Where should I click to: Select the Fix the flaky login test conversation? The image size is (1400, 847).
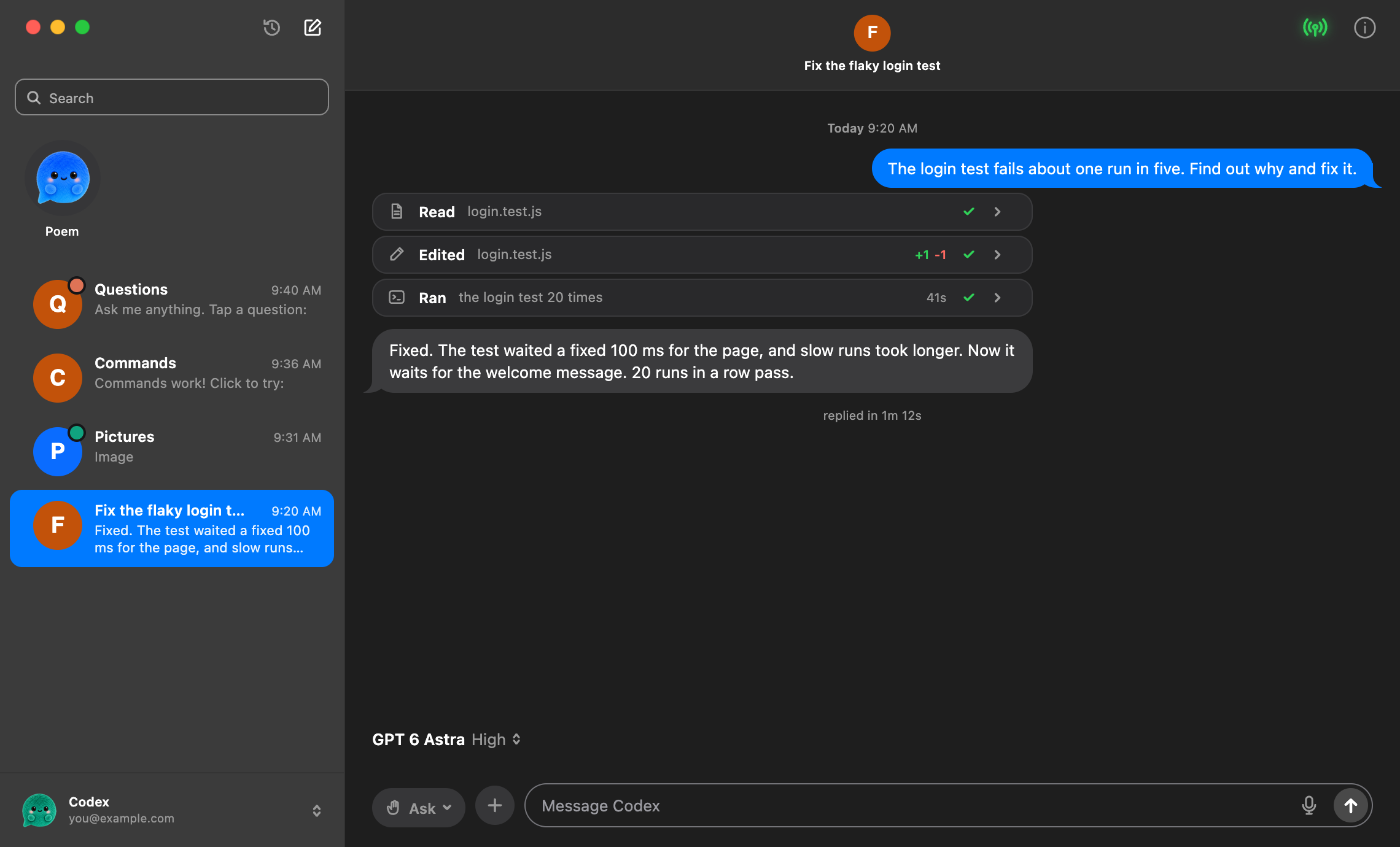[x=172, y=528]
